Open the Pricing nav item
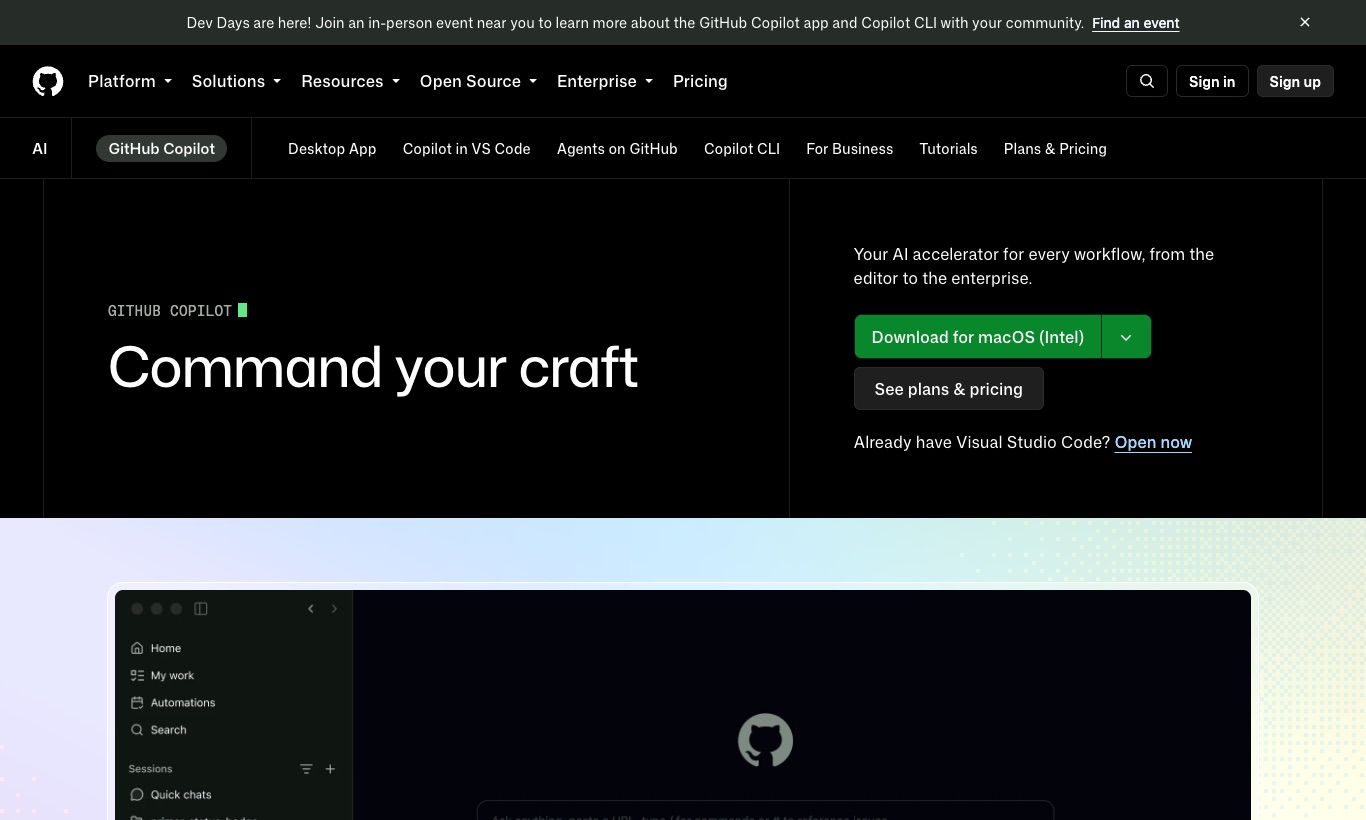1366x820 pixels. (x=700, y=81)
